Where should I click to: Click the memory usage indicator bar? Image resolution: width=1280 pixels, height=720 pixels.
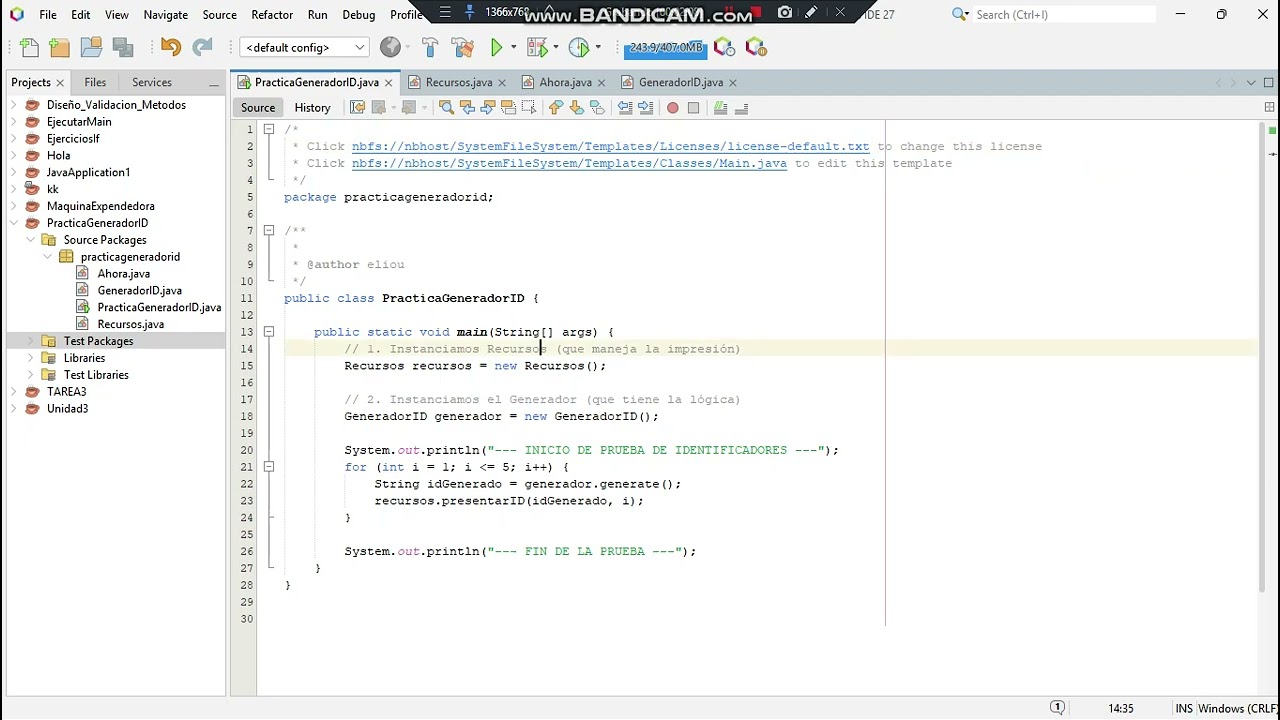[x=666, y=47]
